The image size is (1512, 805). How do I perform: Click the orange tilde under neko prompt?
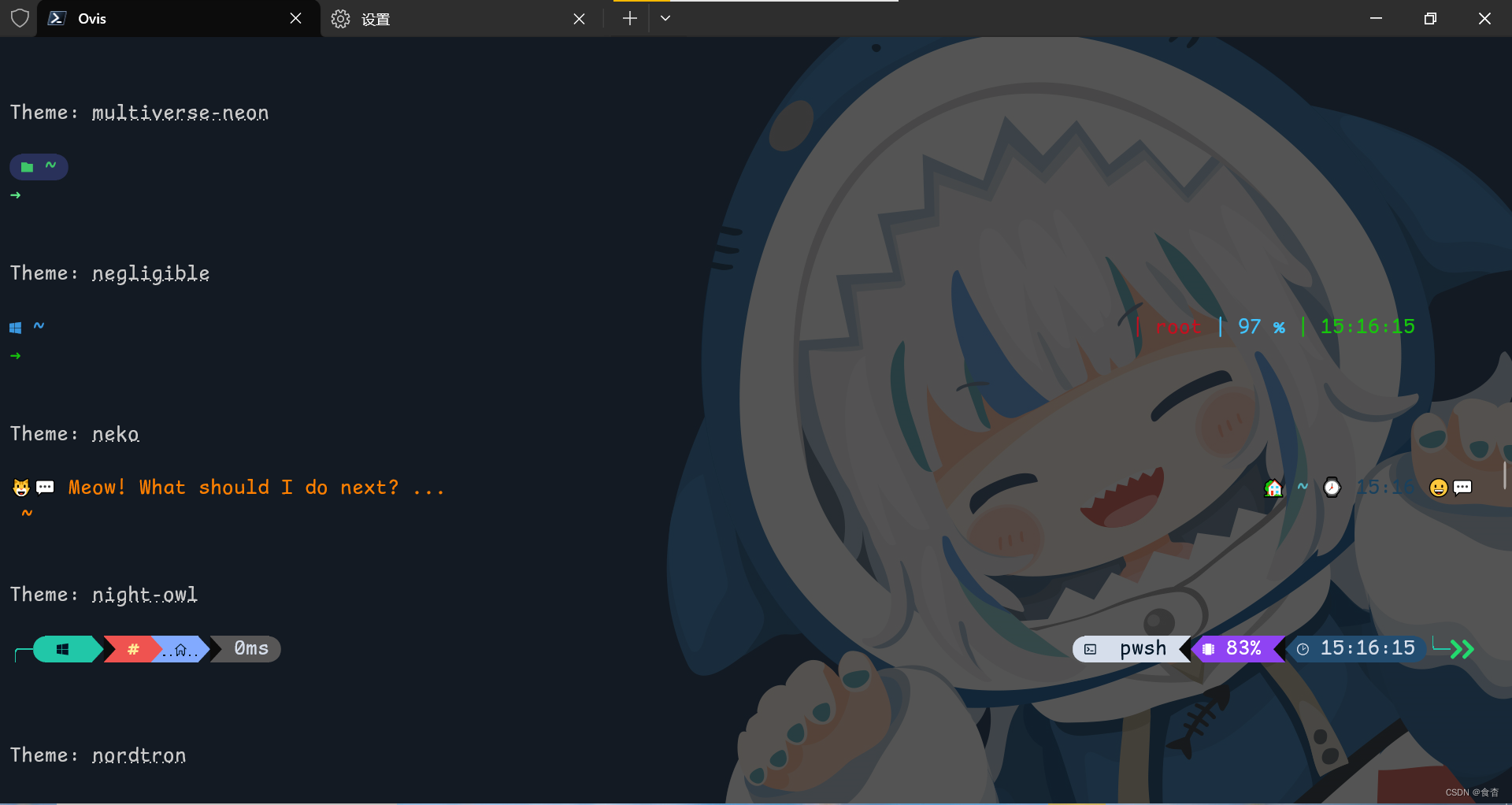point(27,514)
